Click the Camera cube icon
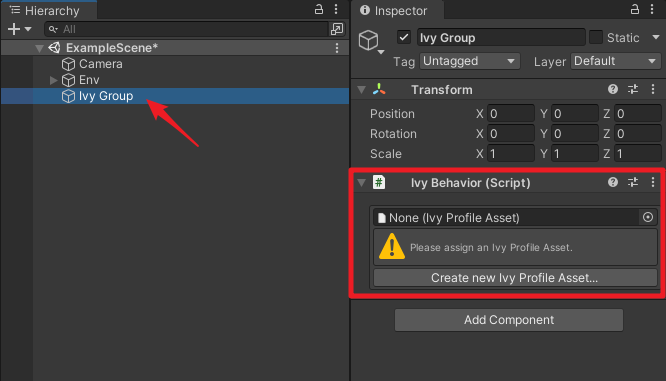Image resolution: width=666 pixels, height=381 pixels. [x=68, y=64]
